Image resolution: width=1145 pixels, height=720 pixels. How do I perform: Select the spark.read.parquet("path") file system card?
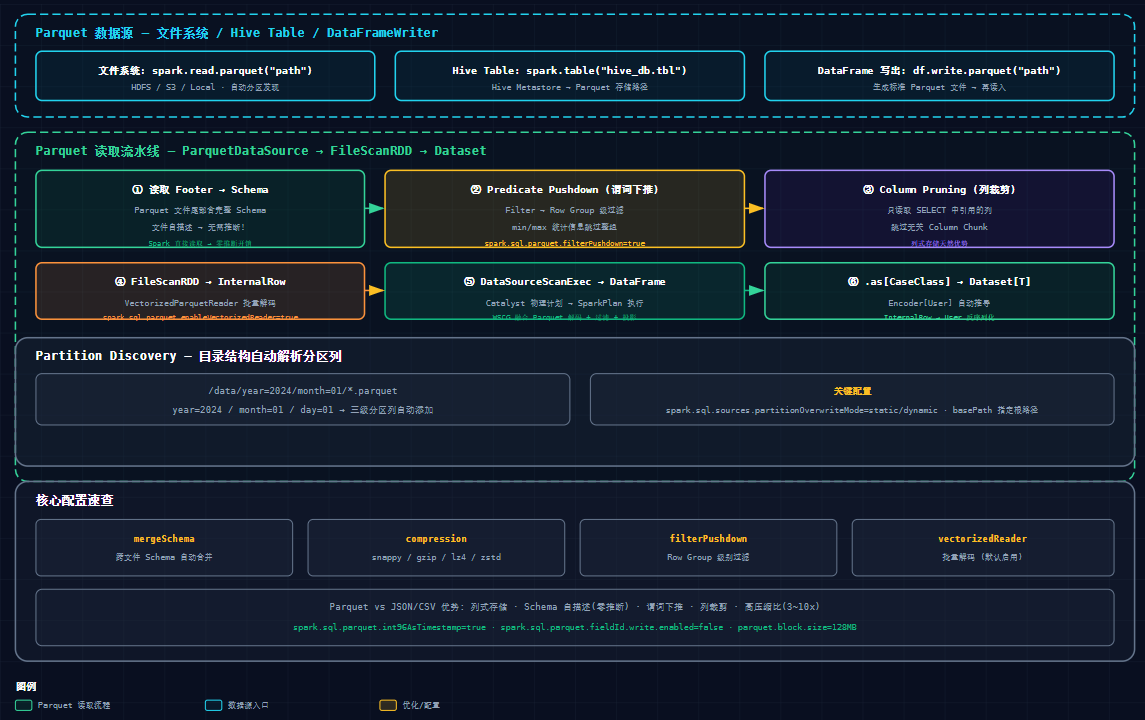click(205, 76)
